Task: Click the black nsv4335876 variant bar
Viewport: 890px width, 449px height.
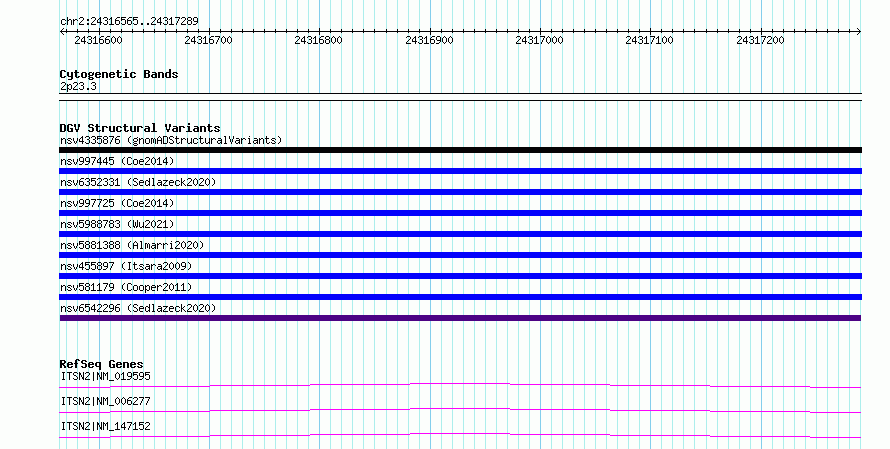Action: click(x=460, y=150)
